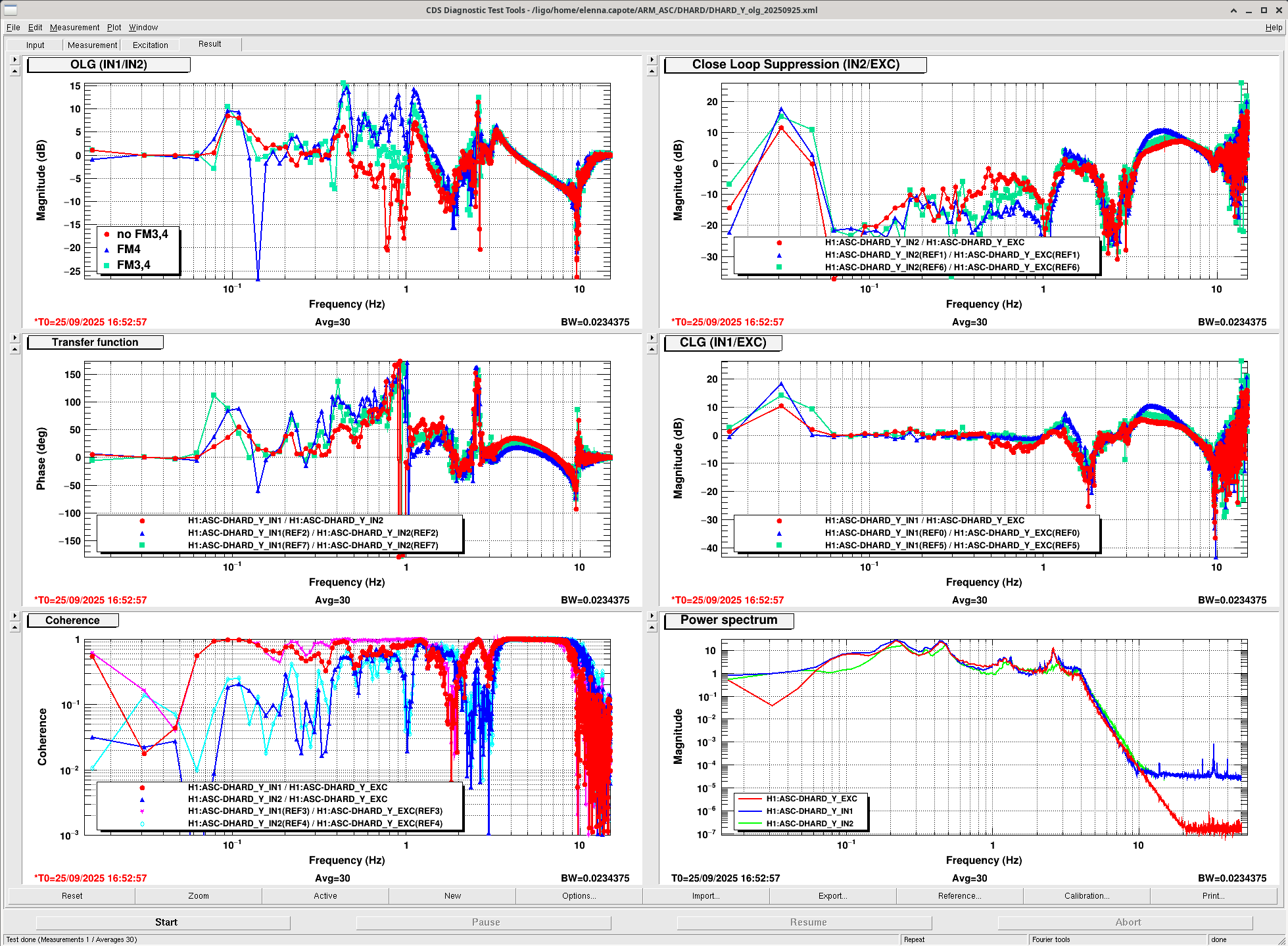This screenshot has width=1288, height=946.
Task: Click up-arrow icon beside OLG (IN1/IN2) plot
Action: 15,71
